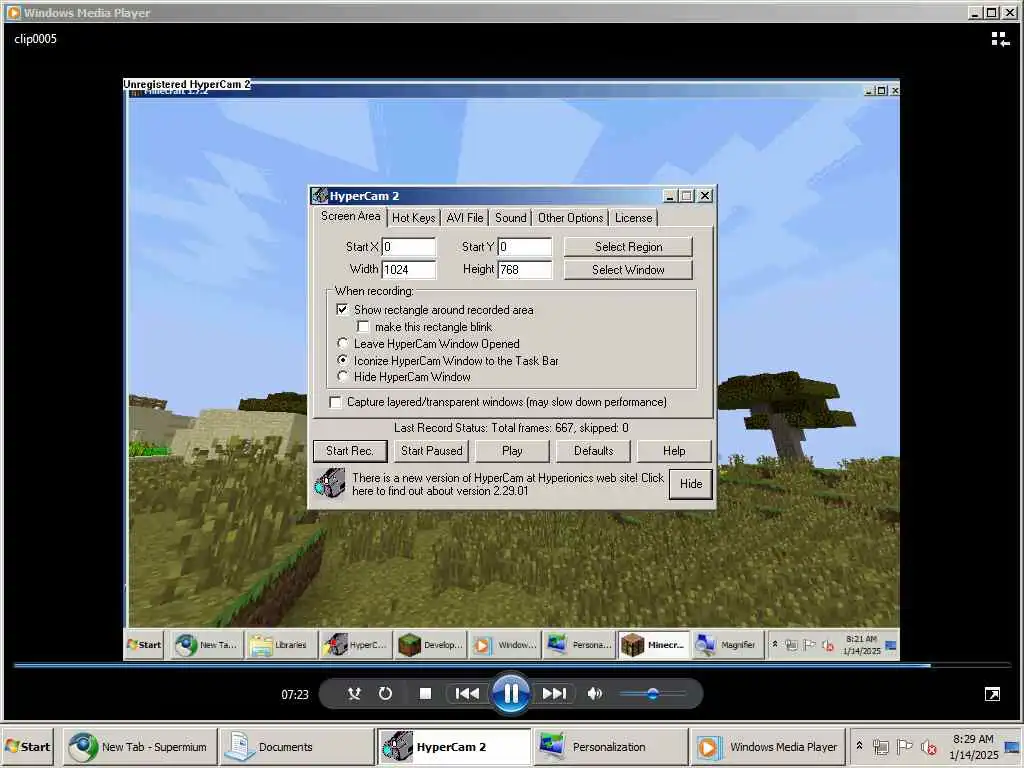Click Magnifier item in recorded taskbar
This screenshot has width=1024, height=768.
pyautogui.click(x=728, y=645)
